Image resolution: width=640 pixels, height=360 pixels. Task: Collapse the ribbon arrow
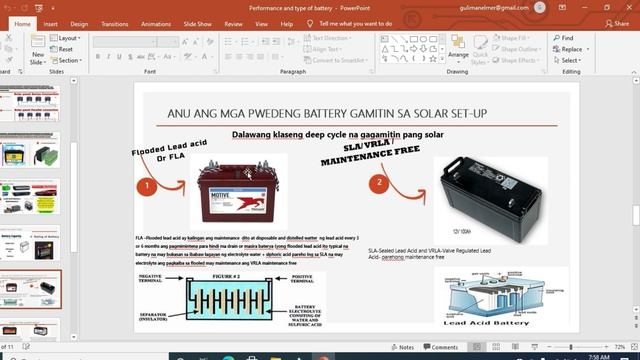point(634,72)
